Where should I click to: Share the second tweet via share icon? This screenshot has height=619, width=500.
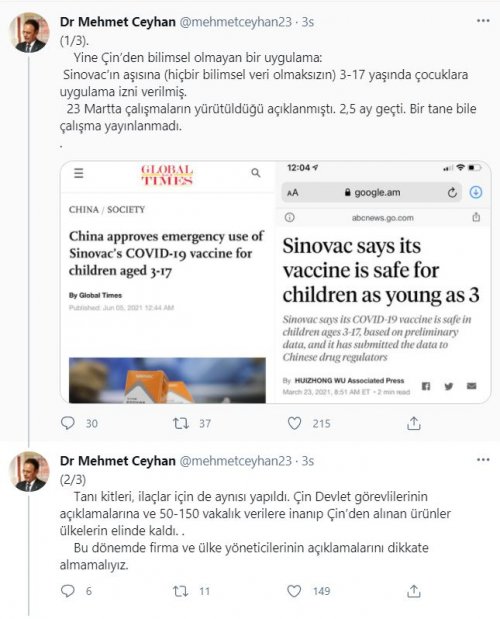click(x=414, y=591)
